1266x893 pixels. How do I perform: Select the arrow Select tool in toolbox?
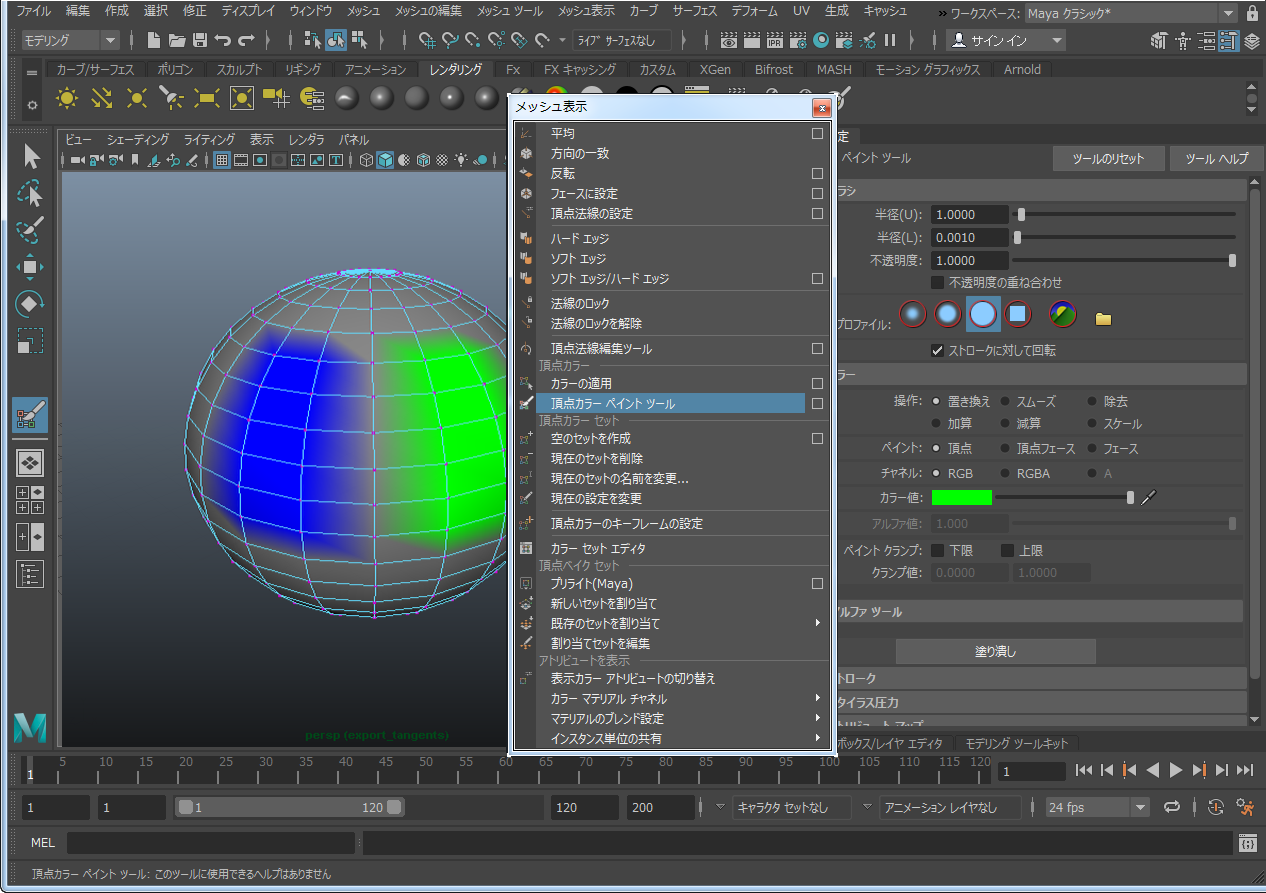(x=31, y=157)
